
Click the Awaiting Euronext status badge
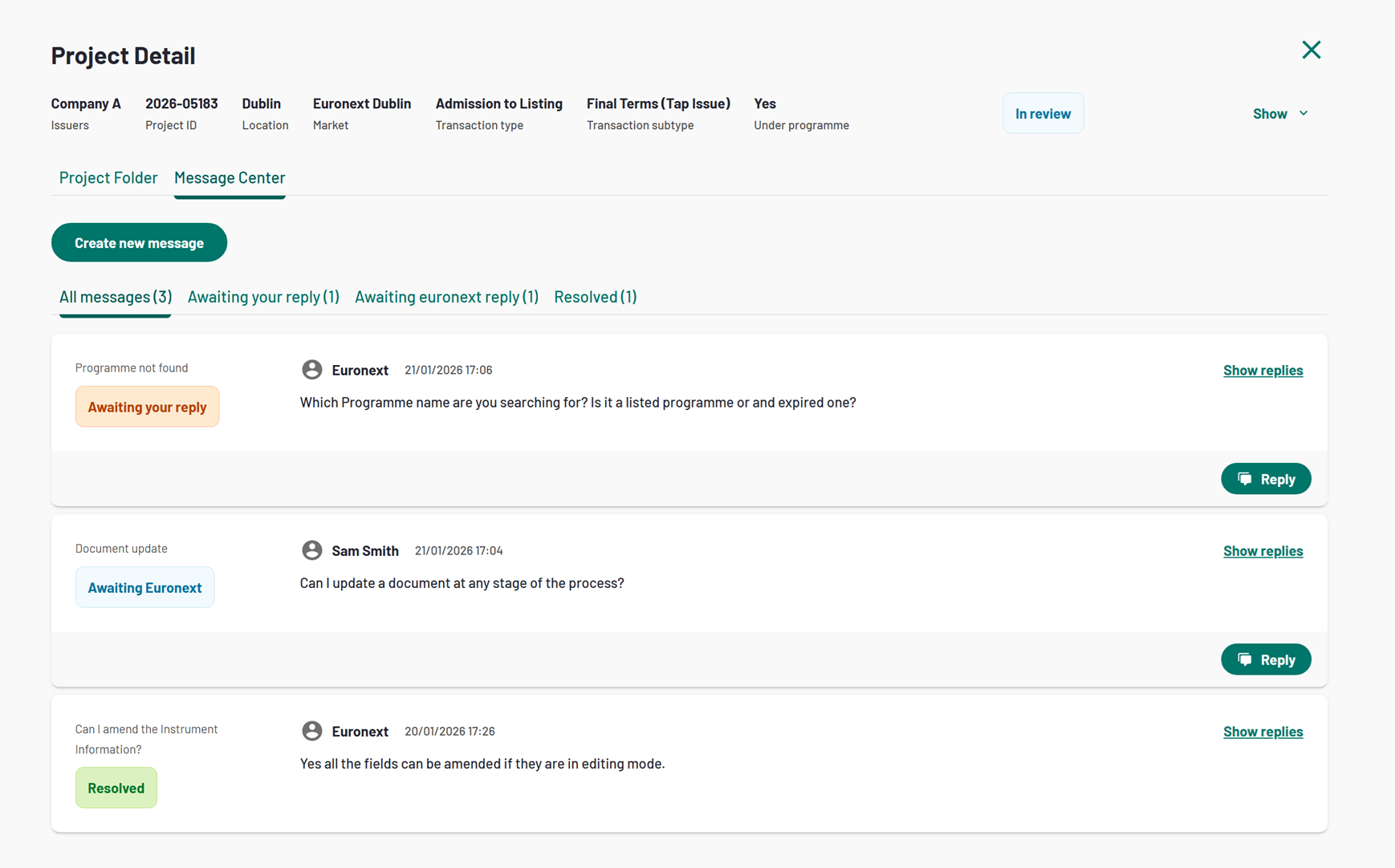pyautogui.click(x=144, y=588)
